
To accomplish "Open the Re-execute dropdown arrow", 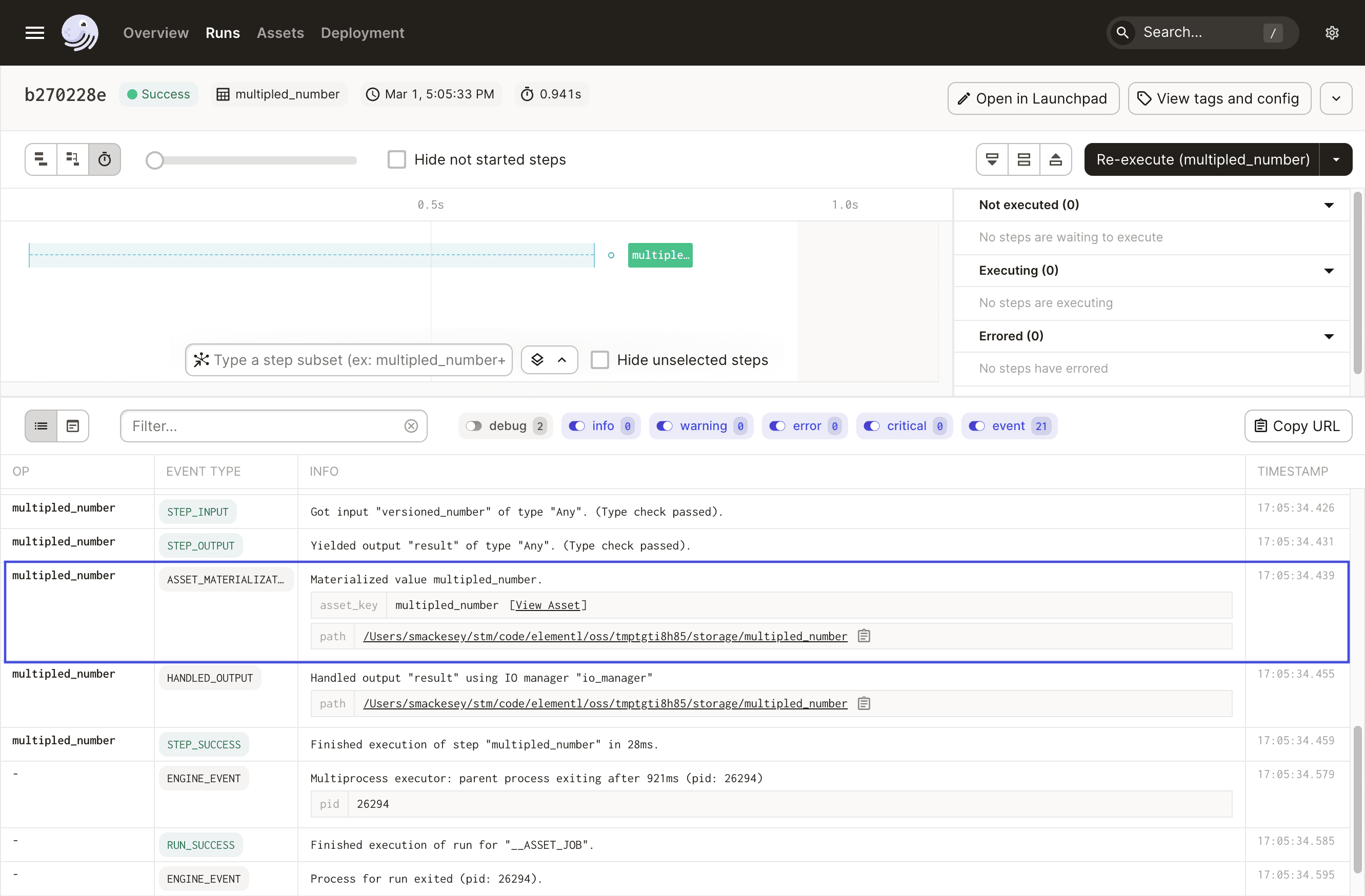I will 1336,159.
